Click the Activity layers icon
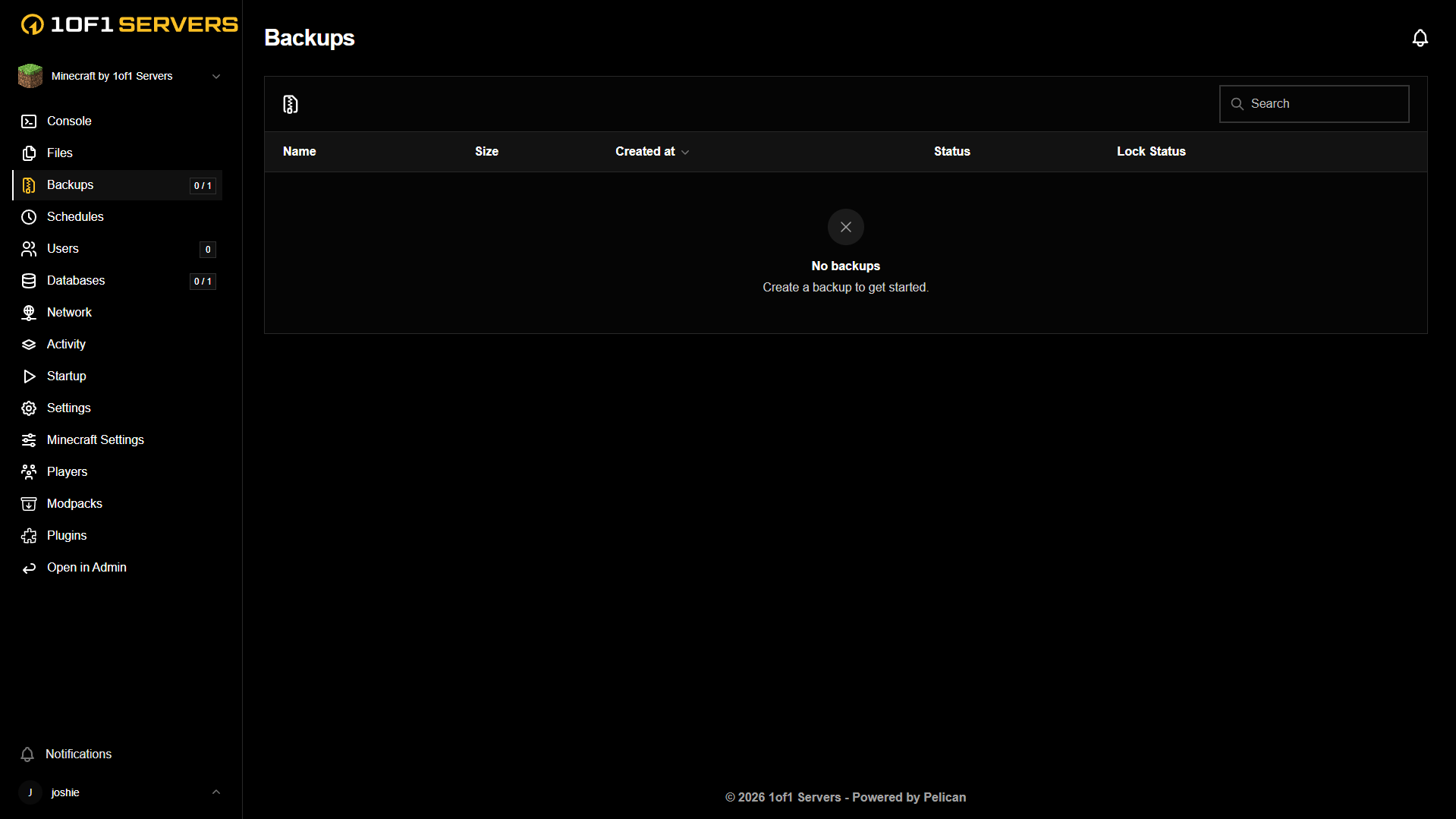 [29, 345]
